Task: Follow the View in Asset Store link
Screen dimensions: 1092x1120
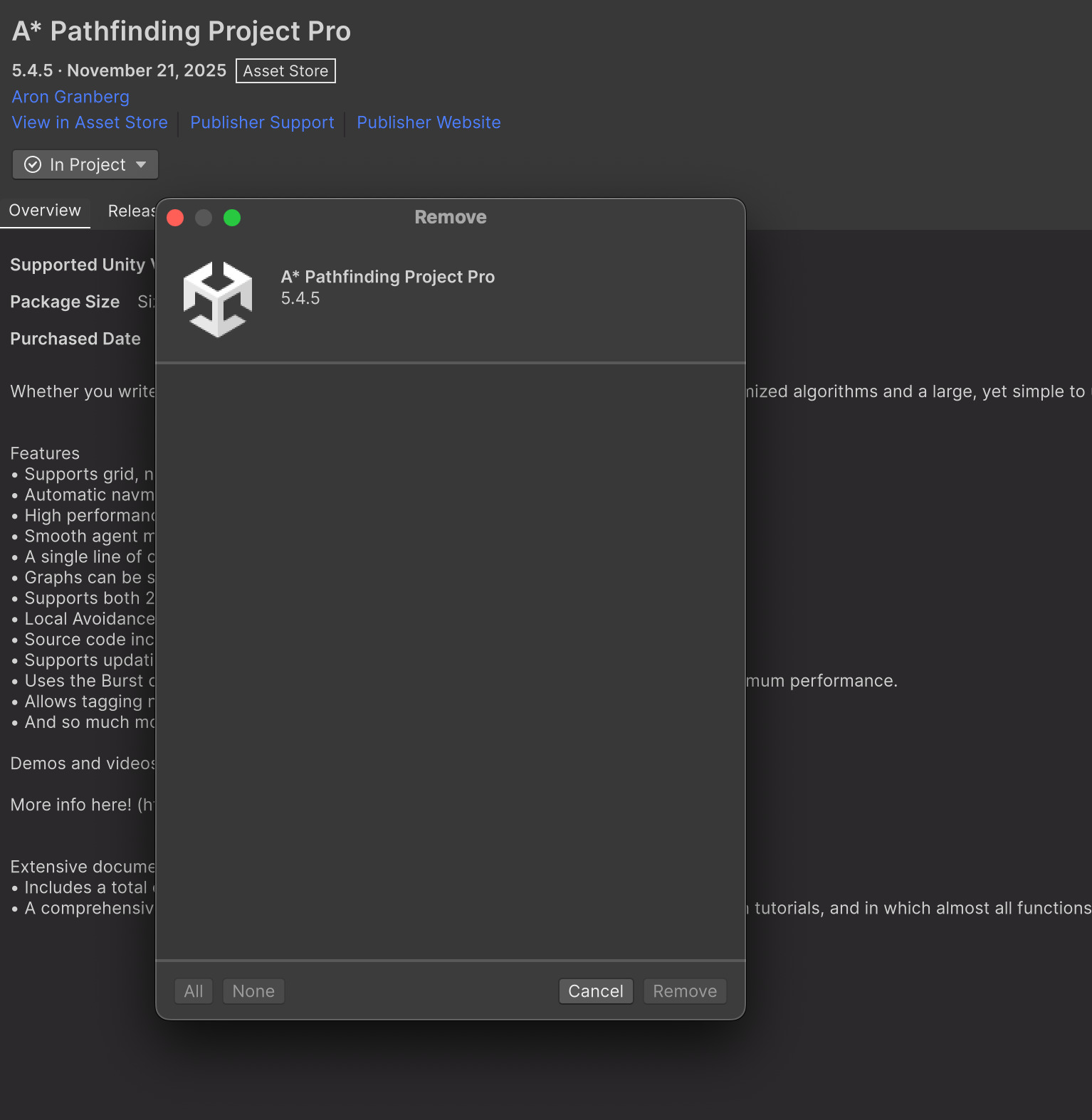Action: click(90, 122)
